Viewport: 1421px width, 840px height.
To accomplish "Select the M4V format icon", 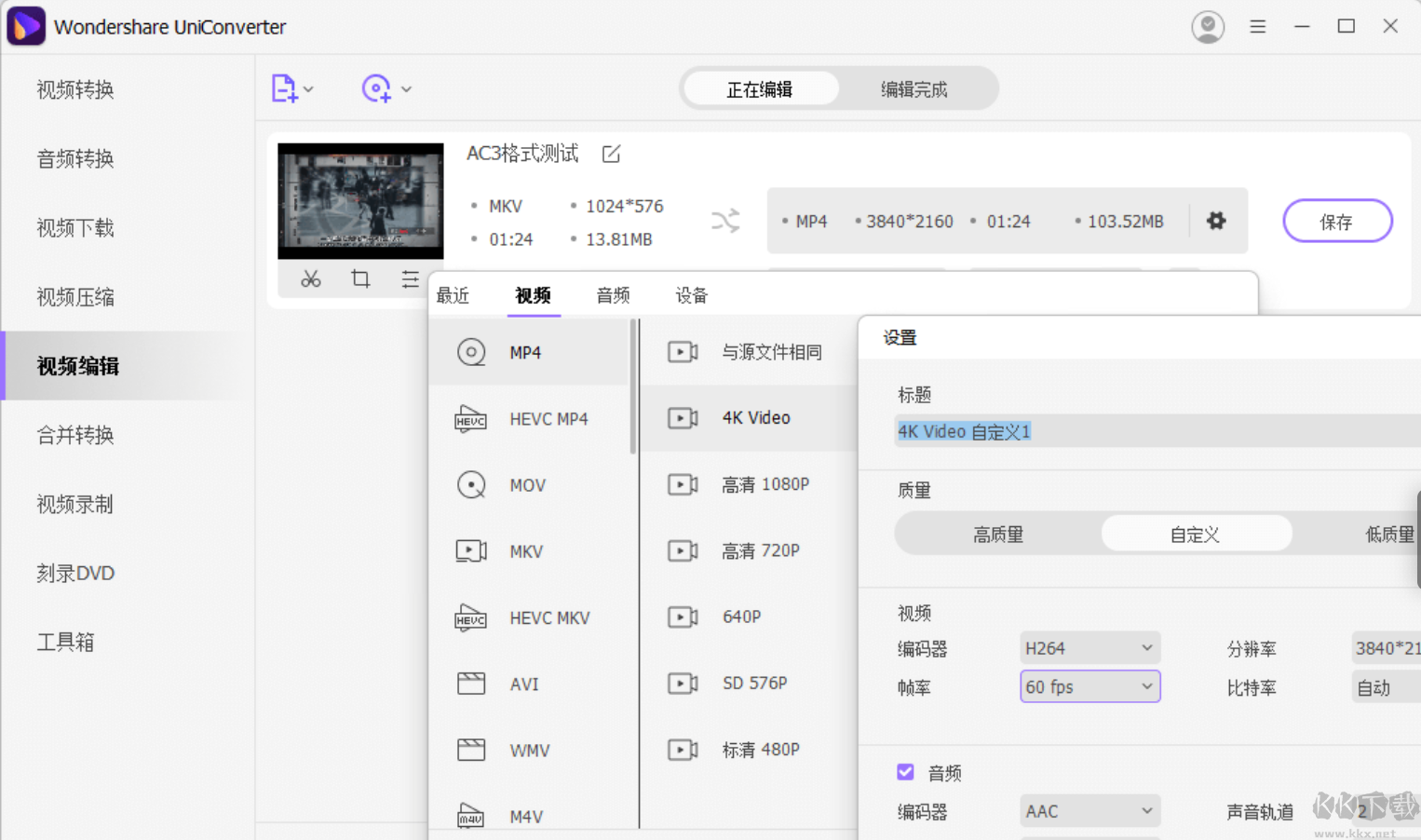I will click(471, 816).
